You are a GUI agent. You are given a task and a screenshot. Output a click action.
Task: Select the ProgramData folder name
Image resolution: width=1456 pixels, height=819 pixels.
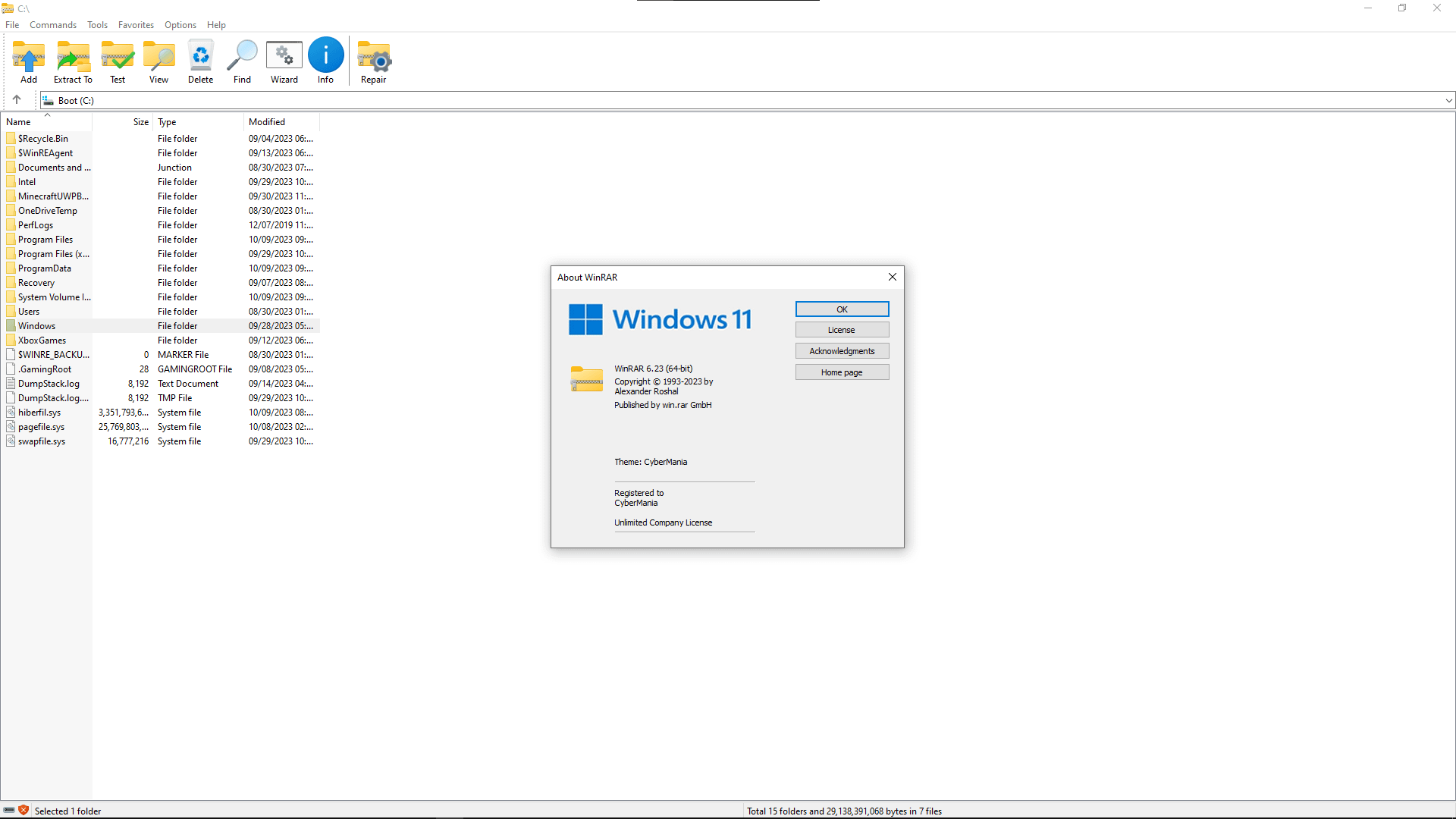point(45,268)
